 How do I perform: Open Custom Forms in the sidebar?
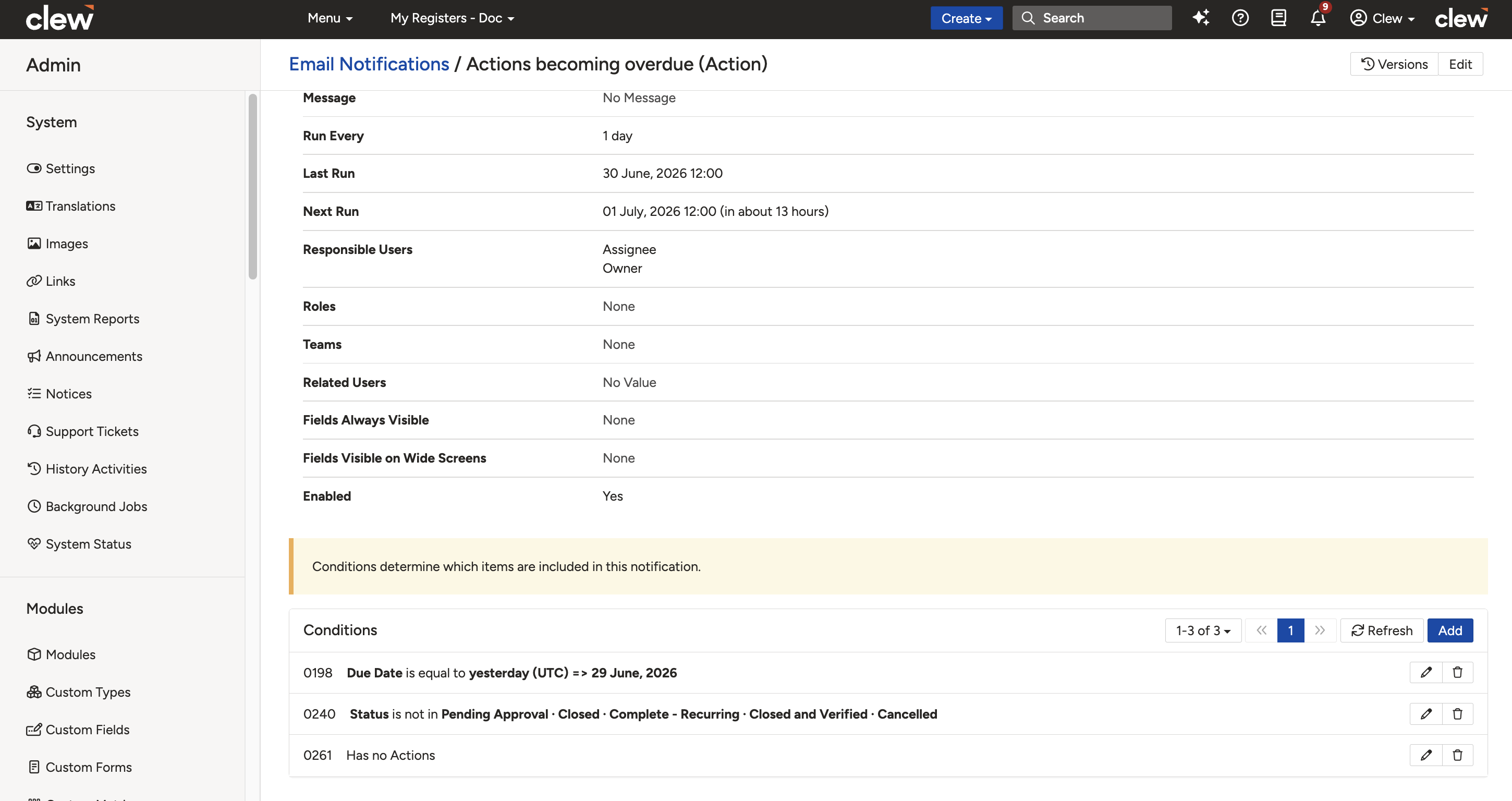pyautogui.click(x=79, y=768)
